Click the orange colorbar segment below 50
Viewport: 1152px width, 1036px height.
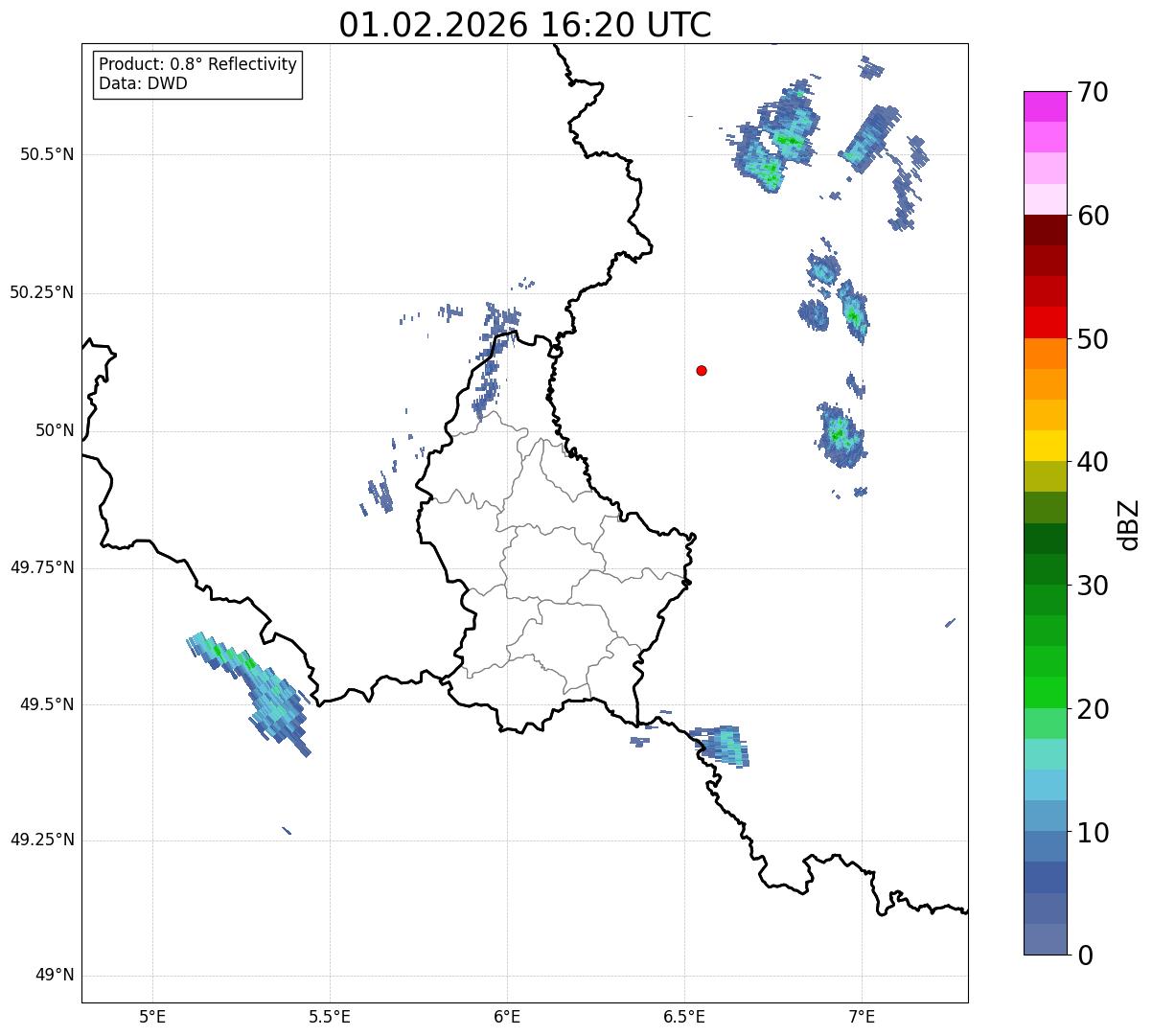(x=1045, y=354)
